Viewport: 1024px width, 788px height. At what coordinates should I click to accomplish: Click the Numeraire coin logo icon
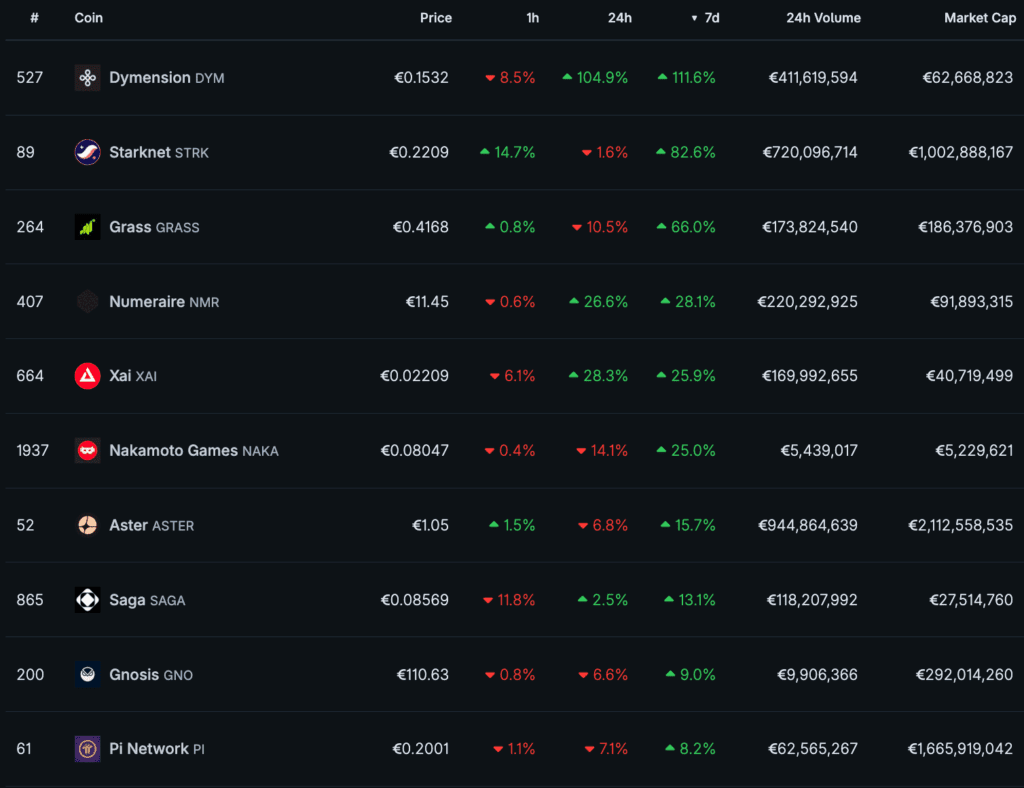(x=87, y=301)
